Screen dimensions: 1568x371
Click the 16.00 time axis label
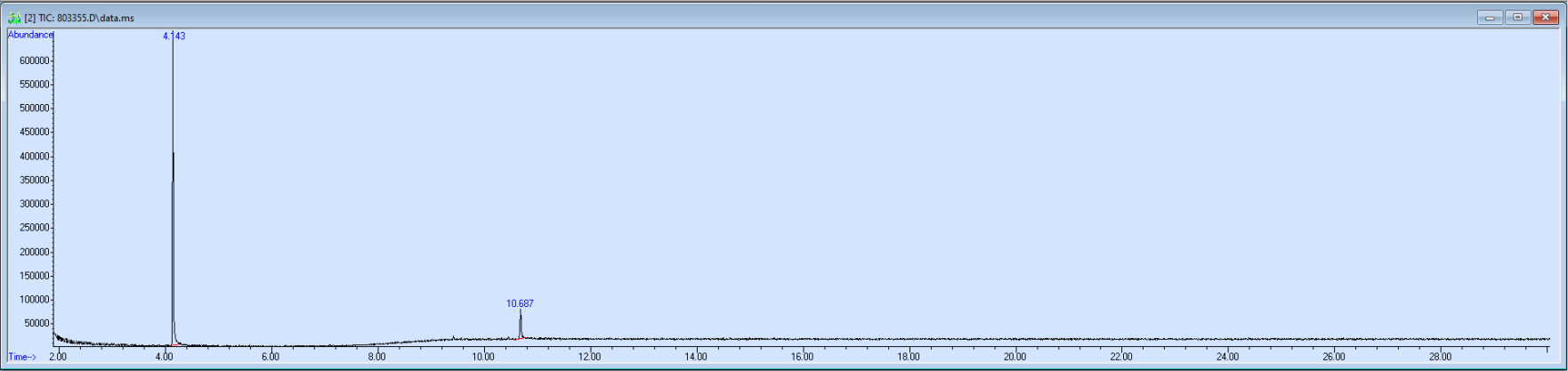click(x=802, y=357)
